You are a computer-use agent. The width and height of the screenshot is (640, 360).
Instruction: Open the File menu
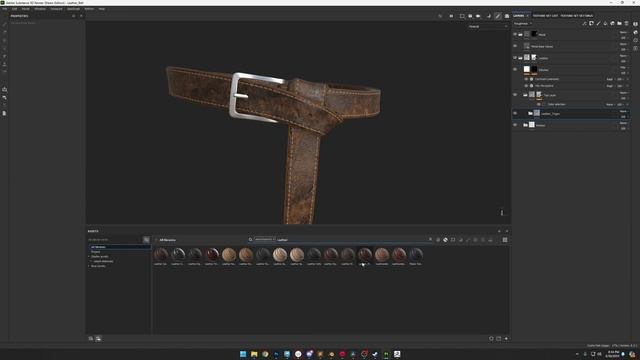(x=4, y=9)
